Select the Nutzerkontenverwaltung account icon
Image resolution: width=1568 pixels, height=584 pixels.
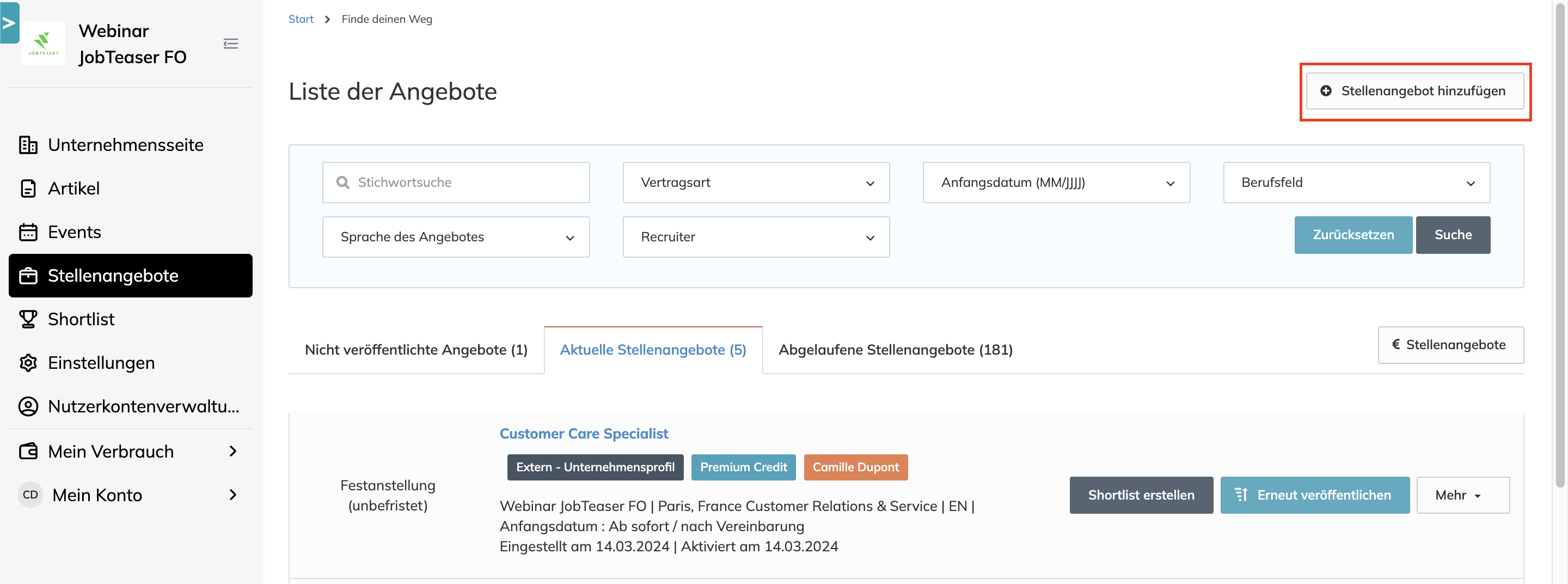[x=29, y=406]
